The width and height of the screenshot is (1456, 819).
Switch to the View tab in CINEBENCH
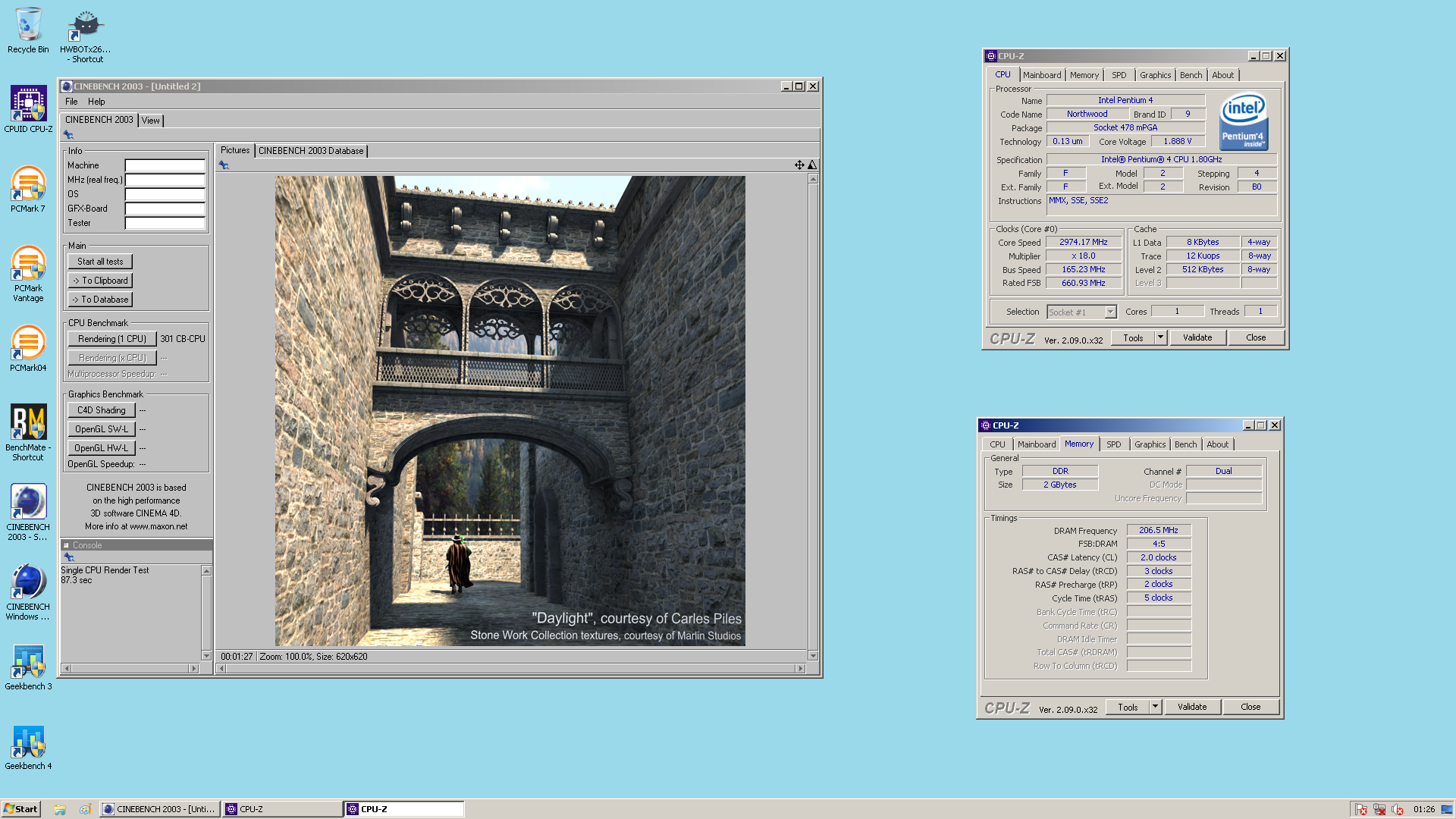tap(151, 121)
